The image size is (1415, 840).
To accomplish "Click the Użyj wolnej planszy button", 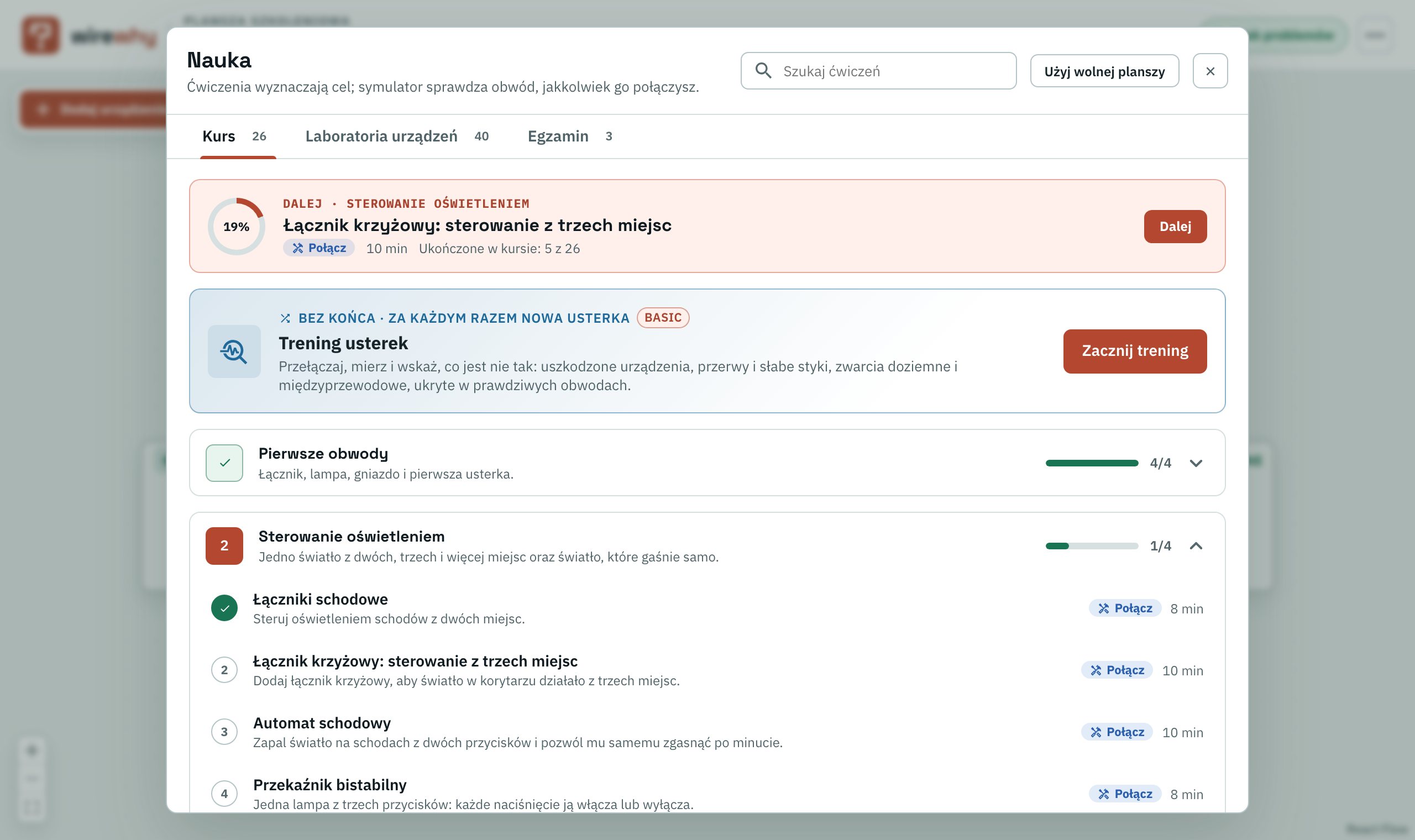I will pos(1104,71).
